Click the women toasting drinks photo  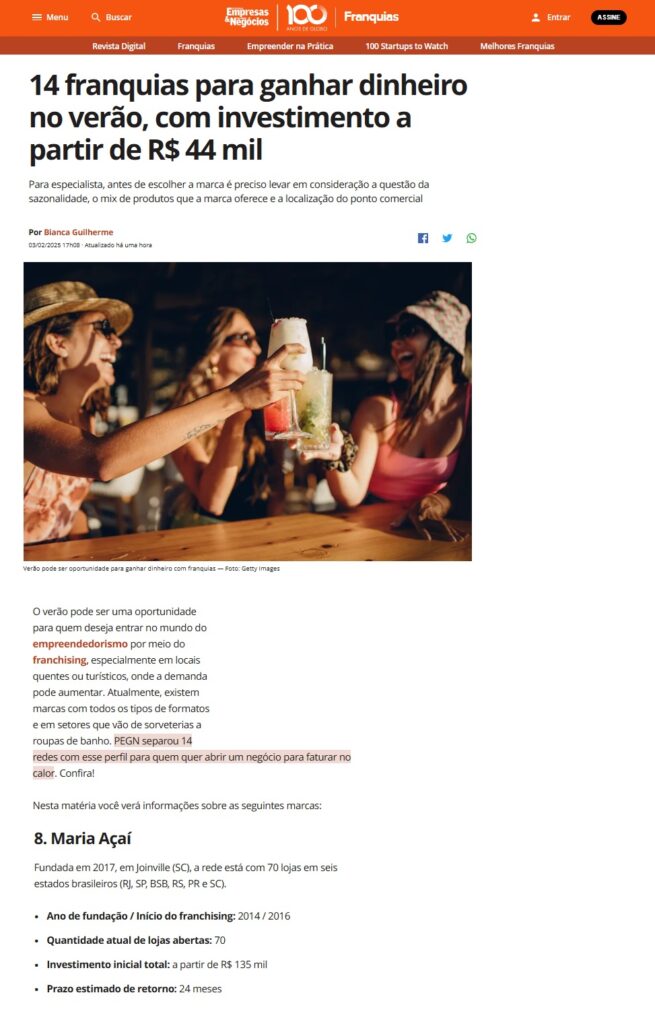[x=248, y=411]
